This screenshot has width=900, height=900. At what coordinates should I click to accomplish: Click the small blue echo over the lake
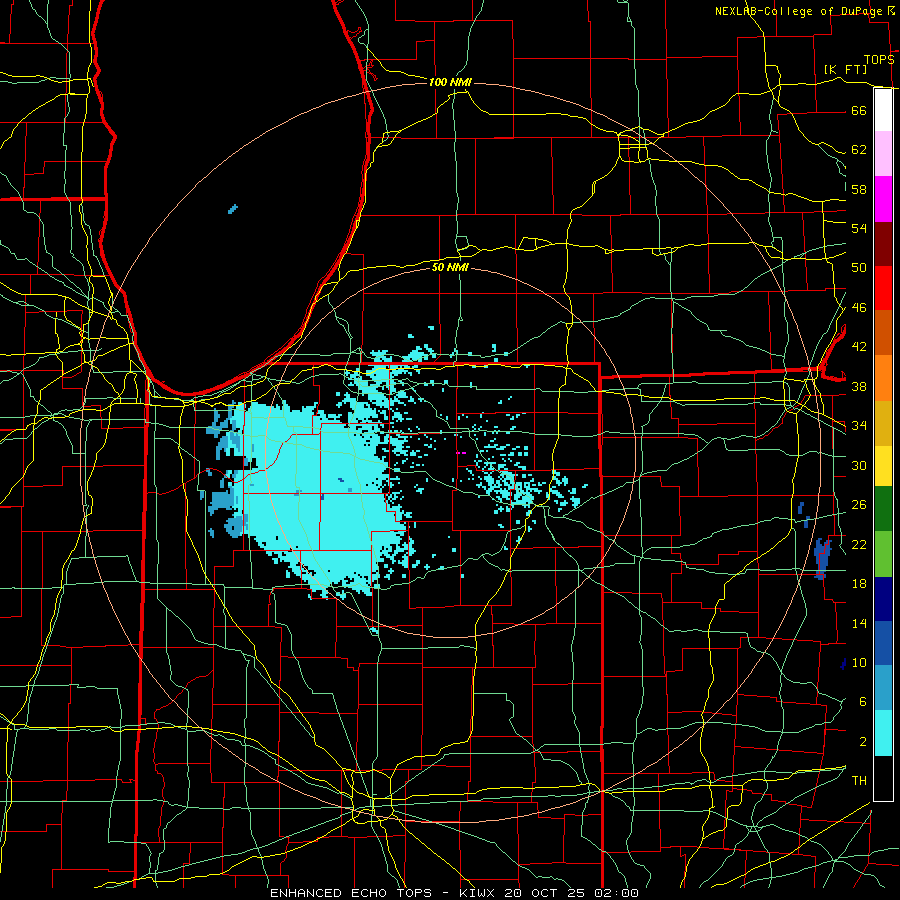233,209
